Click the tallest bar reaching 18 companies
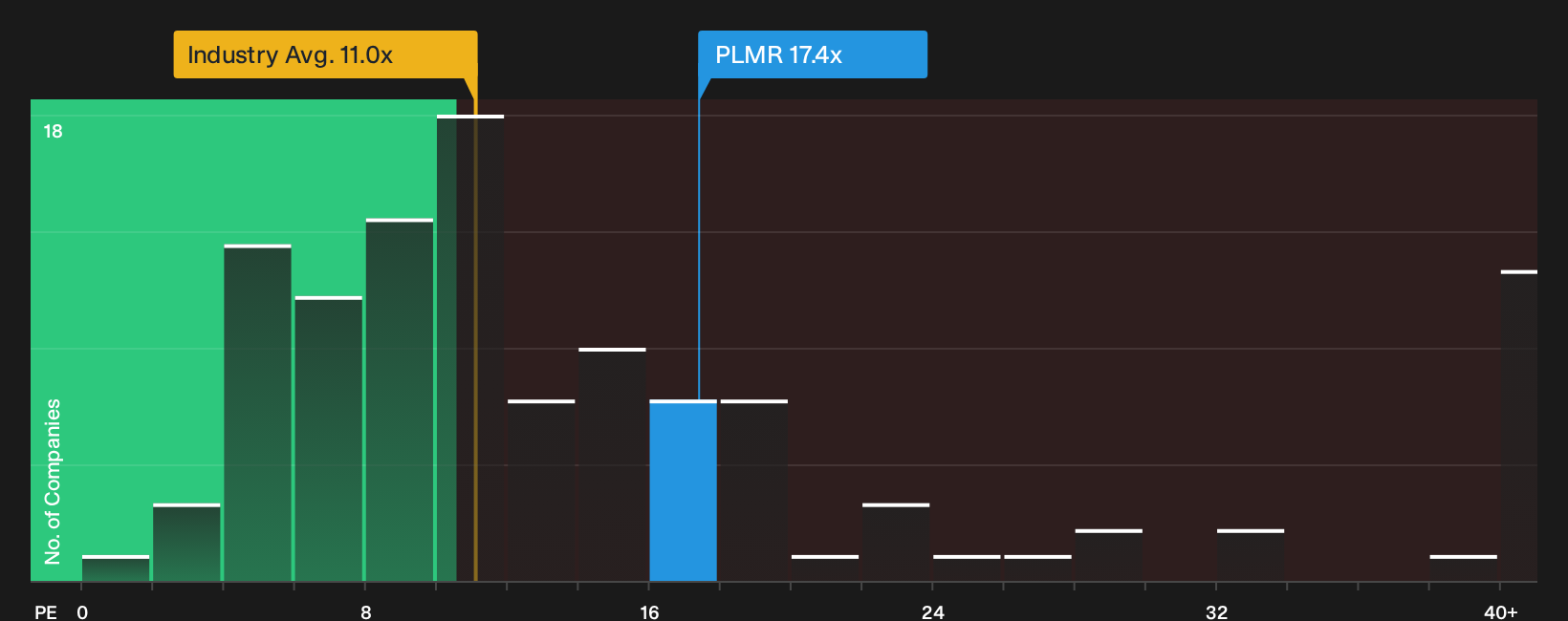Screen dimensions: 1568x621 coord(470,348)
